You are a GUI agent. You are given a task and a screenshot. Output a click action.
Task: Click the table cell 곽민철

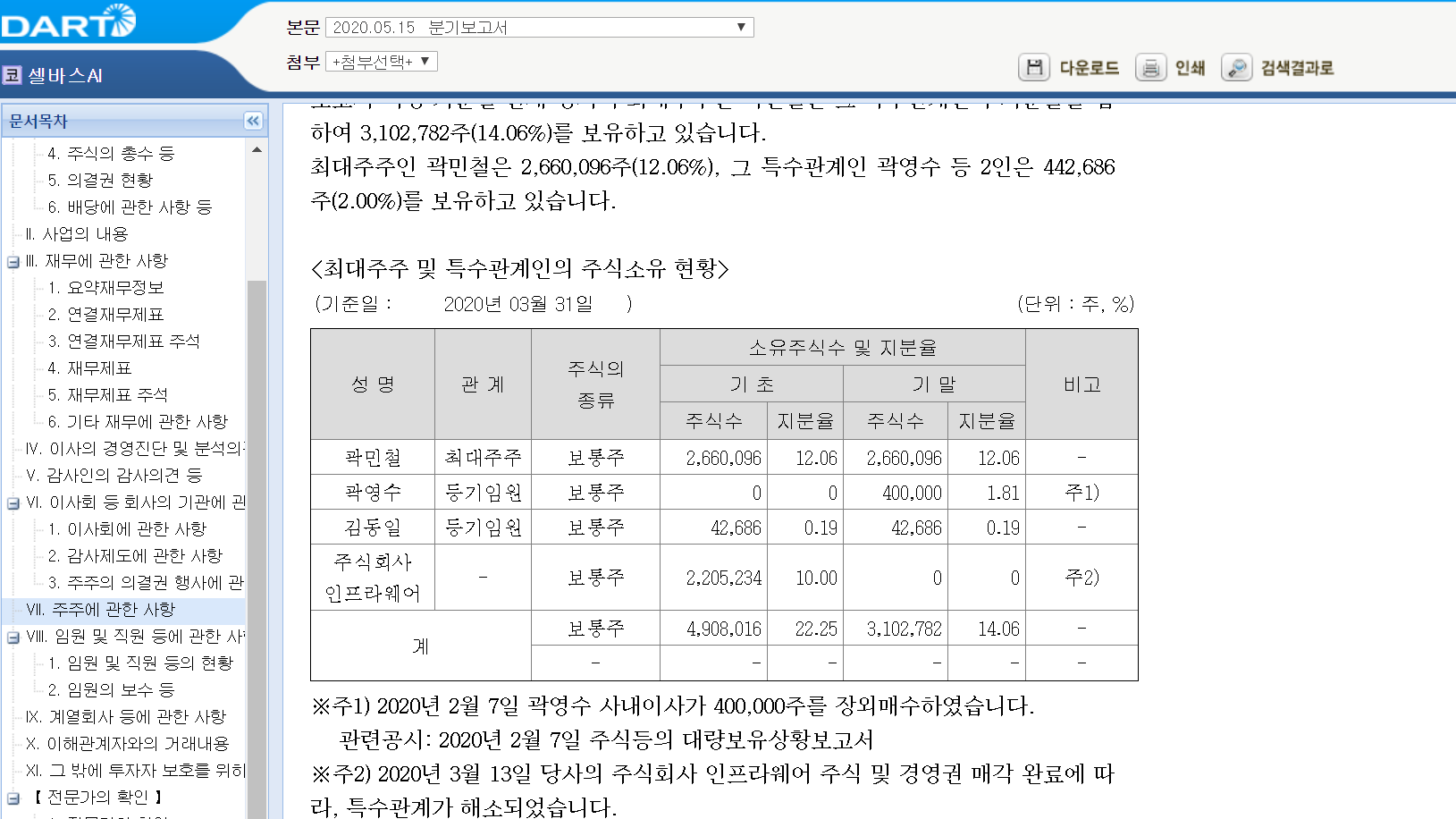point(373,458)
